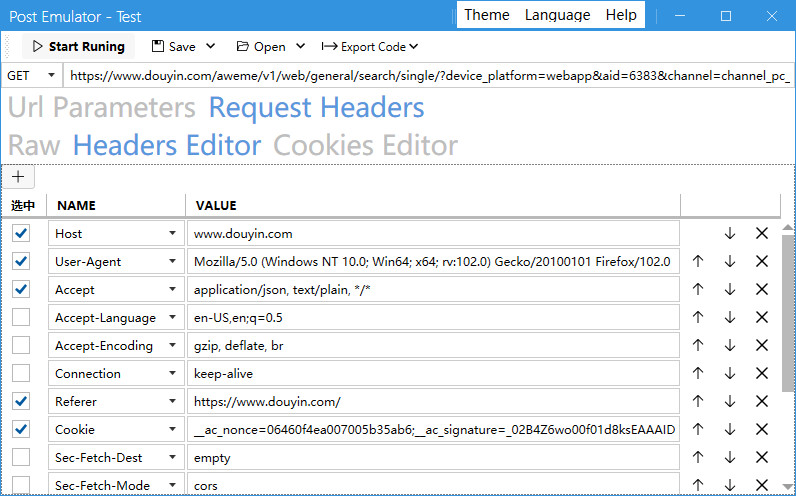
Task: Click the Export Code button
Action: tap(369, 46)
